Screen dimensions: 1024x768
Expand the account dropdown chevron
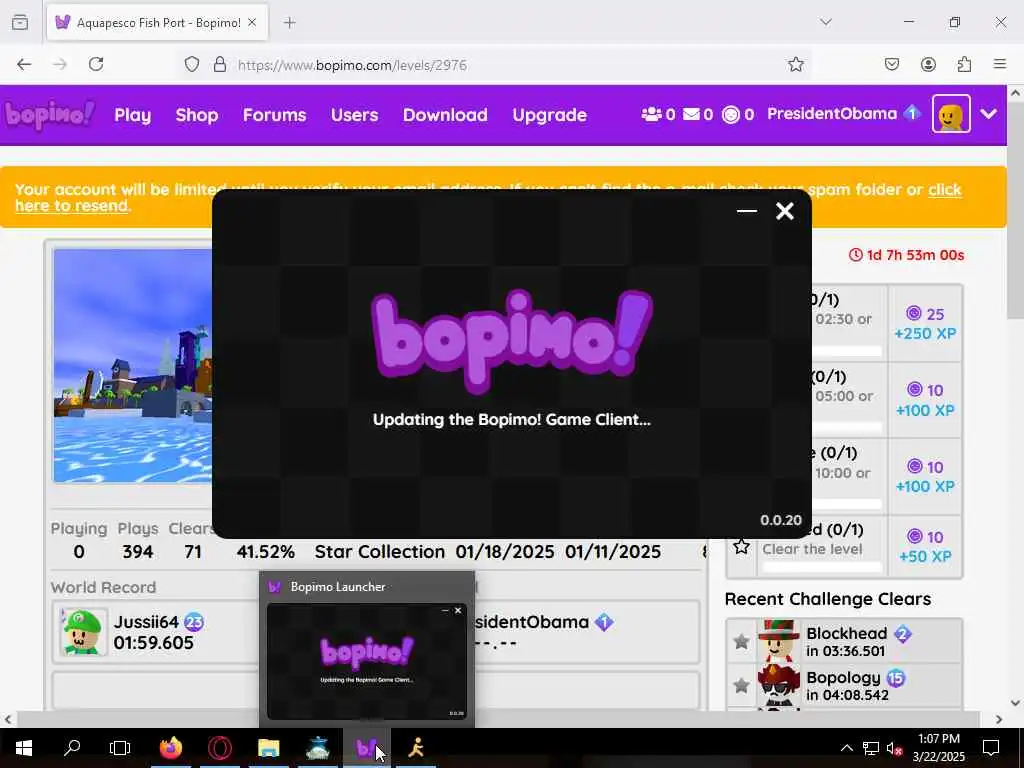coord(989,114)
